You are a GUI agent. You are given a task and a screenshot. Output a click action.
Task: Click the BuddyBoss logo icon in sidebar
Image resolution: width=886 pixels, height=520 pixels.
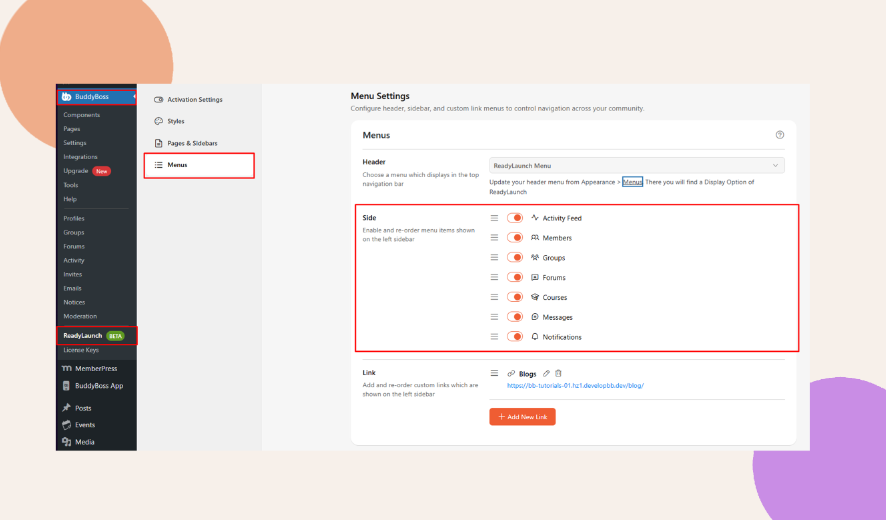(67, 97)
